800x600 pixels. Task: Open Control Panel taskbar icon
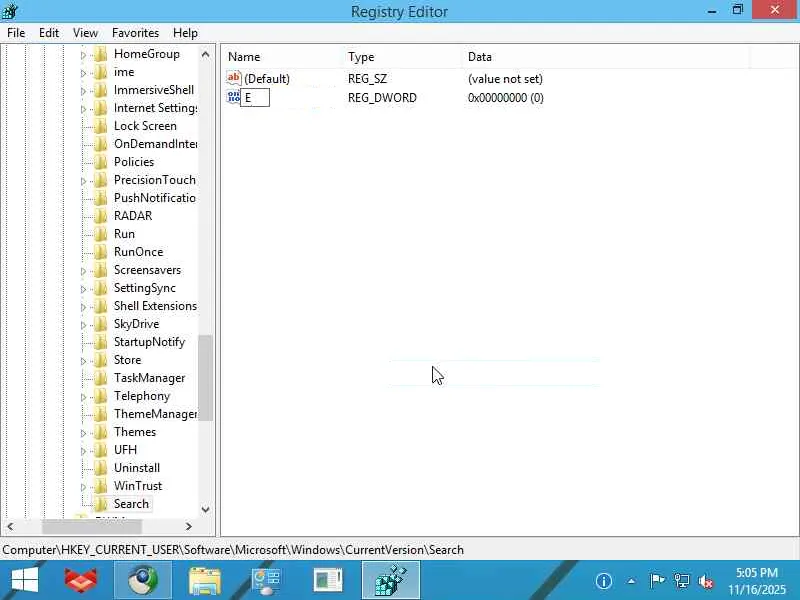[266, 580]
